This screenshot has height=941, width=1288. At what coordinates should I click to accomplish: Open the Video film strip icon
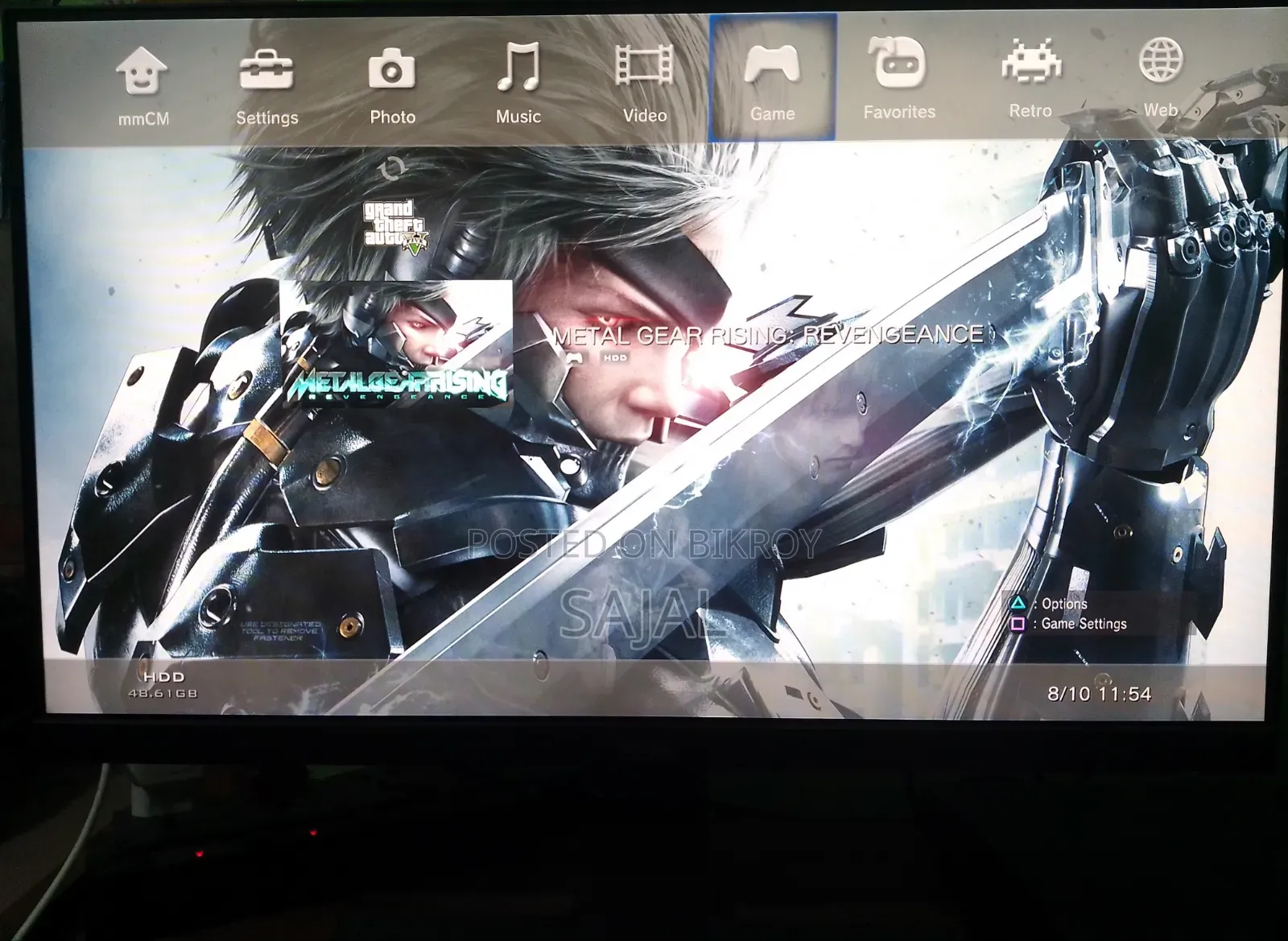(x=644, y=65)
